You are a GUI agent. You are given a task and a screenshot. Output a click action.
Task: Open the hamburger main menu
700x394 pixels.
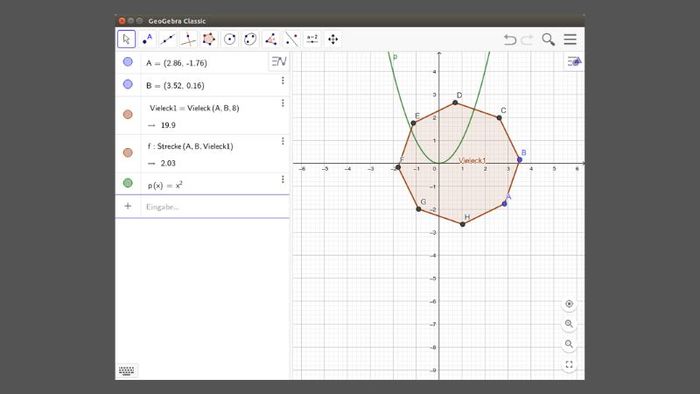pyautogui.click(x=570, y=39)
